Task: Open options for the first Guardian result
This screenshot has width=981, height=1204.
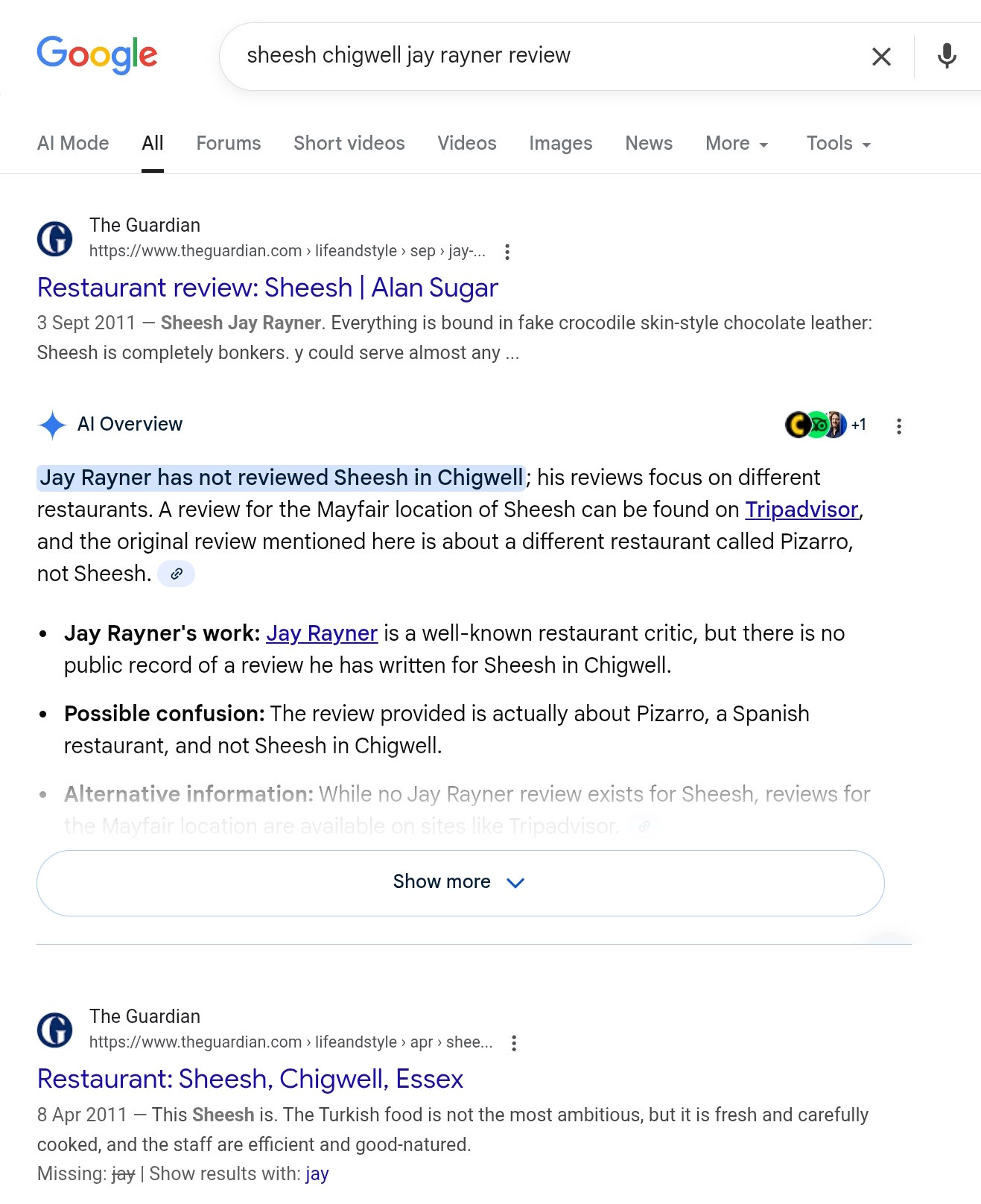Action: click(507, 252)
